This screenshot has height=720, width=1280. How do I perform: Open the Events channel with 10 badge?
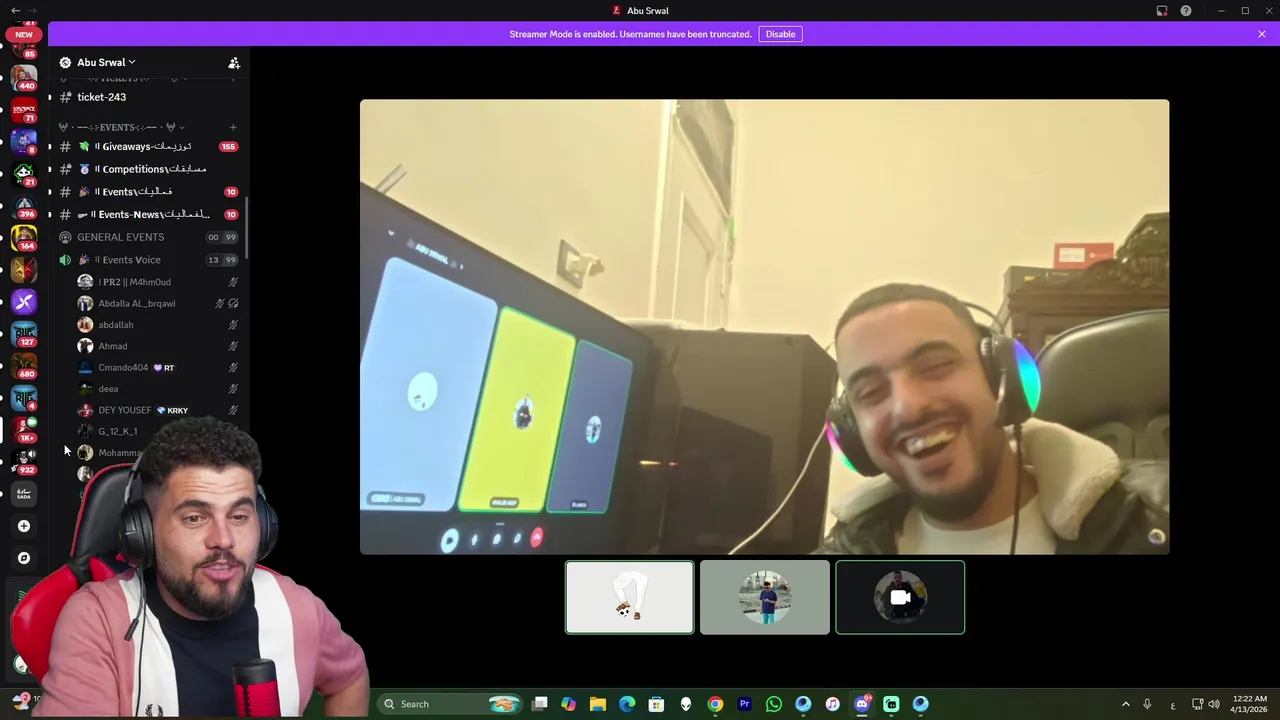[148, 192]
